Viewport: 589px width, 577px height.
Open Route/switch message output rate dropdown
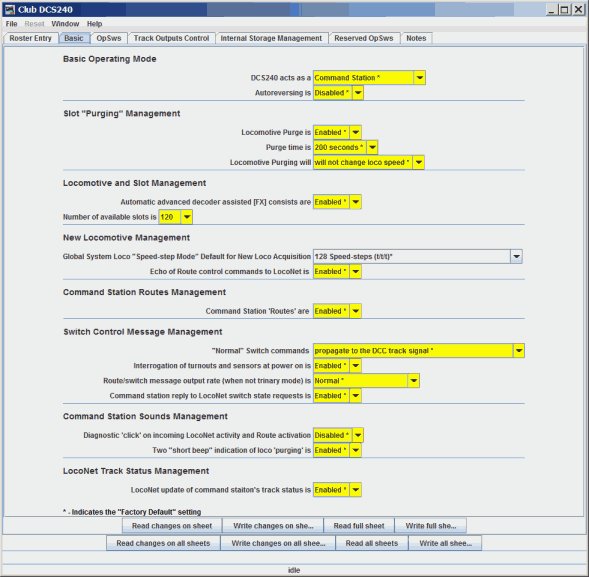[x=366, y=381]
